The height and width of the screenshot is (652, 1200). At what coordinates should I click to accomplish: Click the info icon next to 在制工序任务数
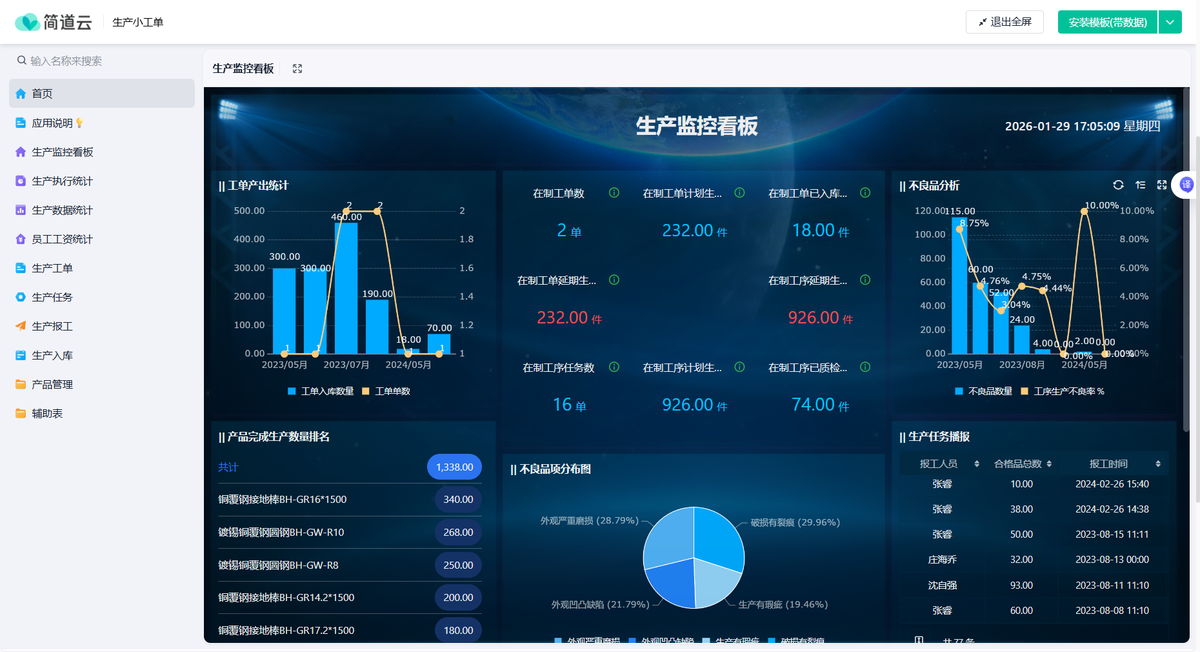[614, 367]
